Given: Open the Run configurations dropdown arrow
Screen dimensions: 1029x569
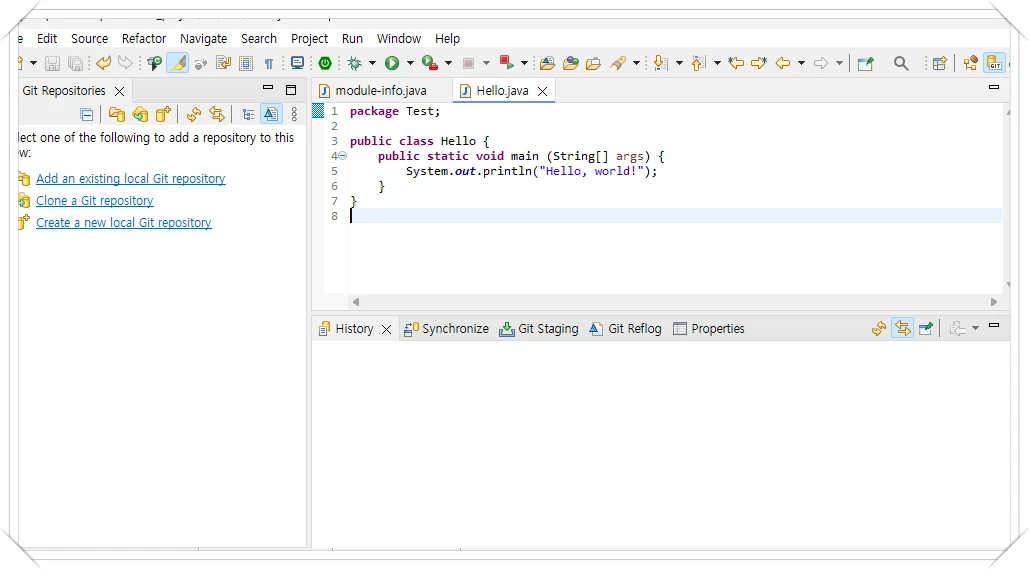Looking at the screenshot, I should coord(410,63).
